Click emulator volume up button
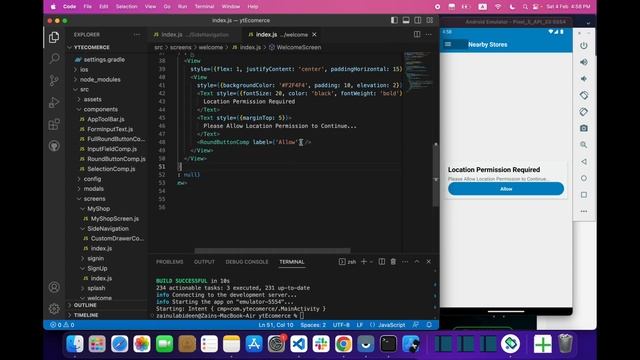 click(x=584, y=62)
